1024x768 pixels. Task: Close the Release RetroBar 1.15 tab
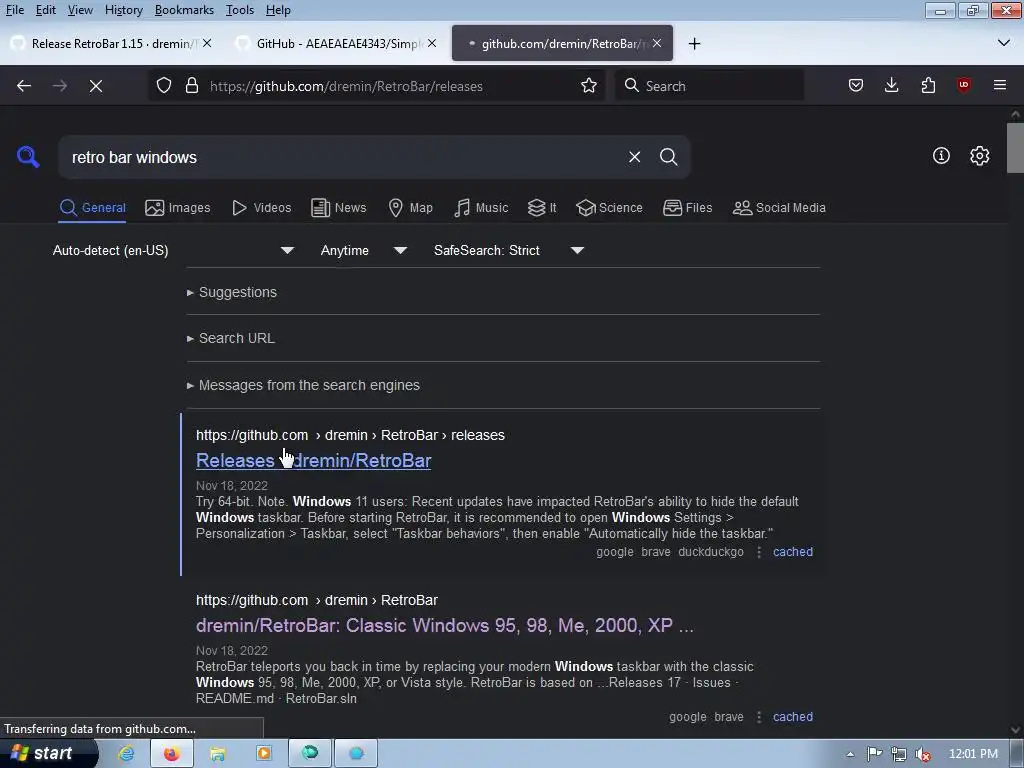(207, 43)
